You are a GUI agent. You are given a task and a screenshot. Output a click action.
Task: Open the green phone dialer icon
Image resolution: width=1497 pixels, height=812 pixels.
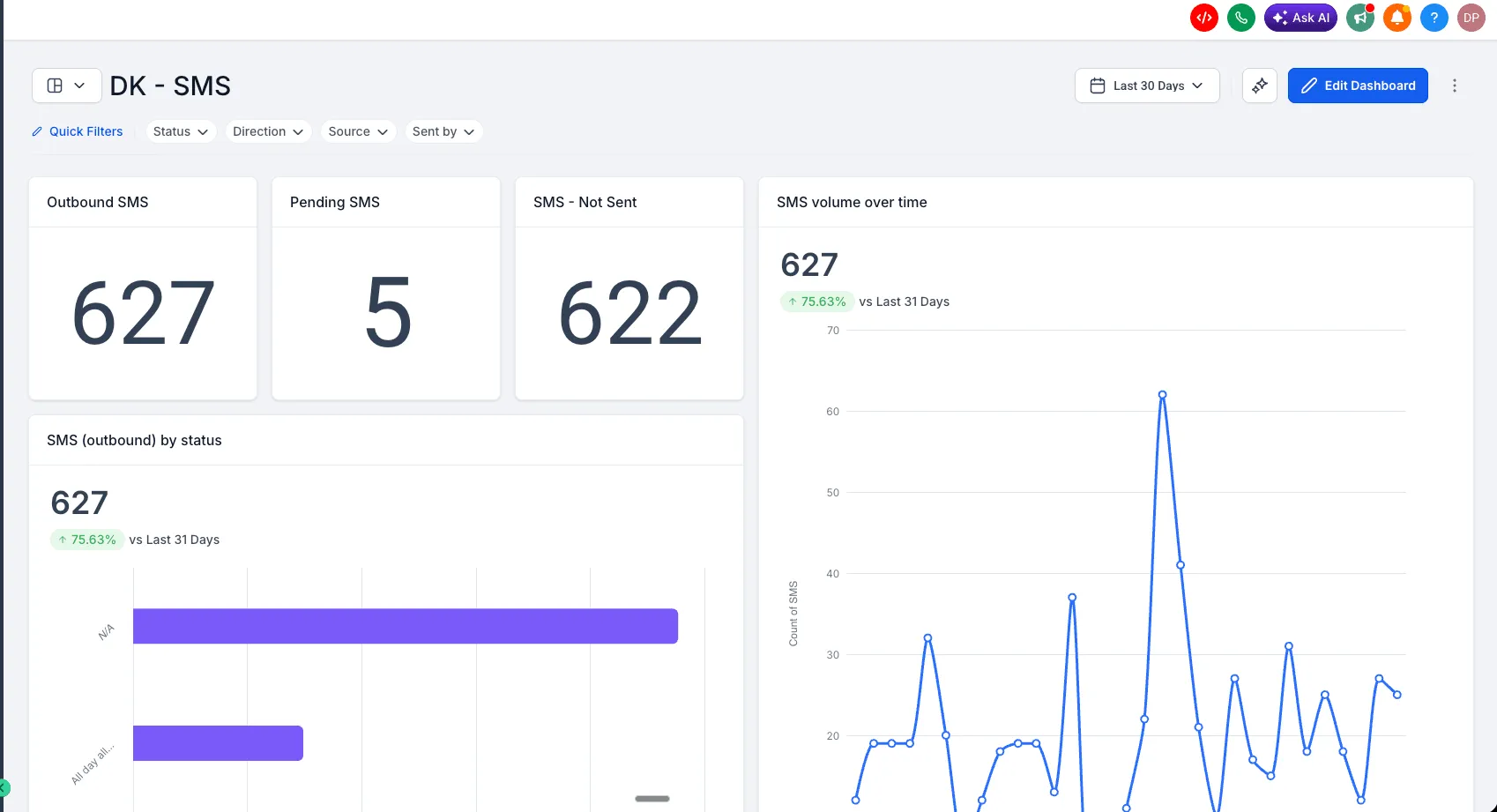pos(1241,18)
